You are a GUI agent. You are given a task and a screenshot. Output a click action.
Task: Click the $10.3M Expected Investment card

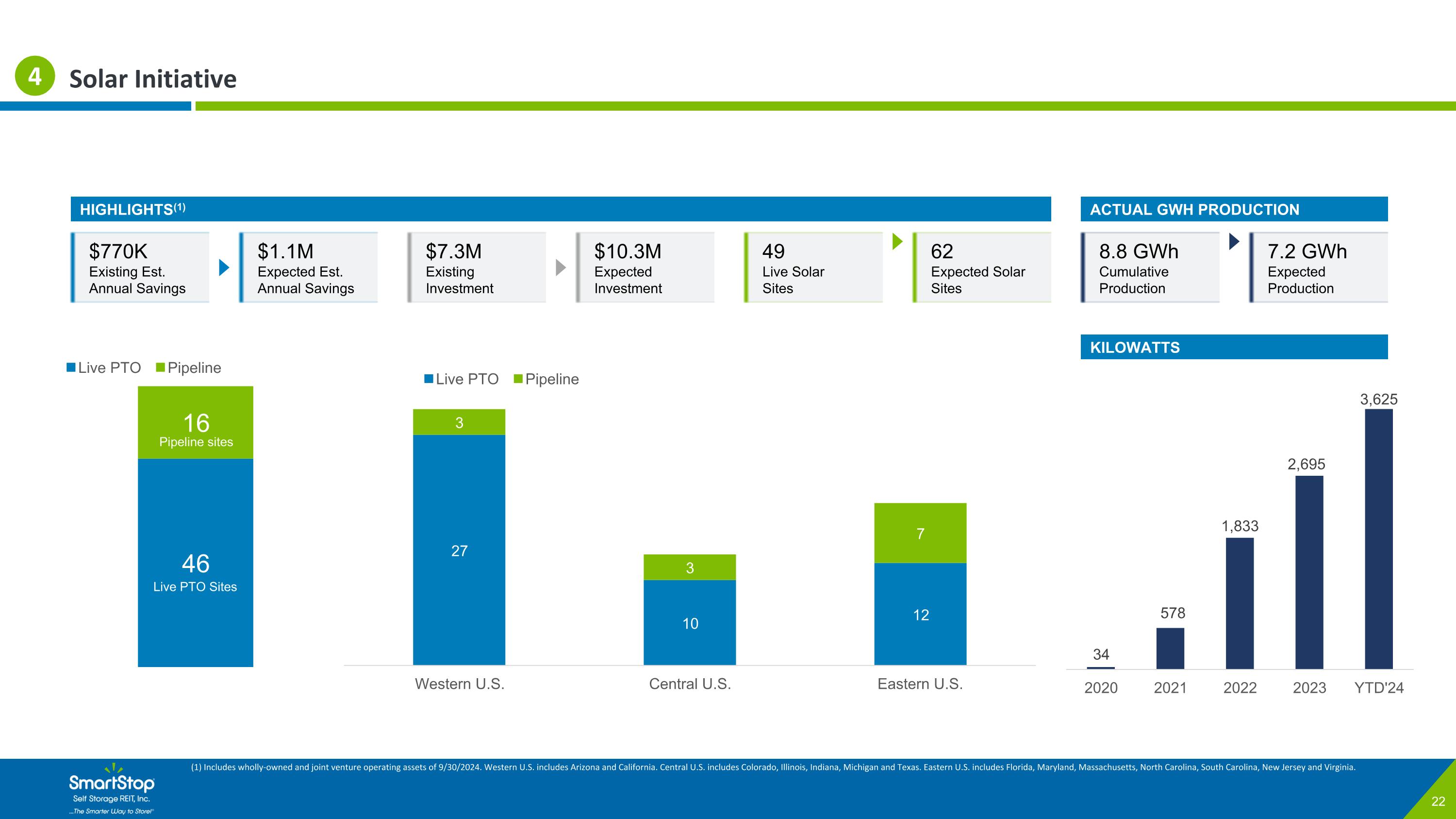(645, 267)
